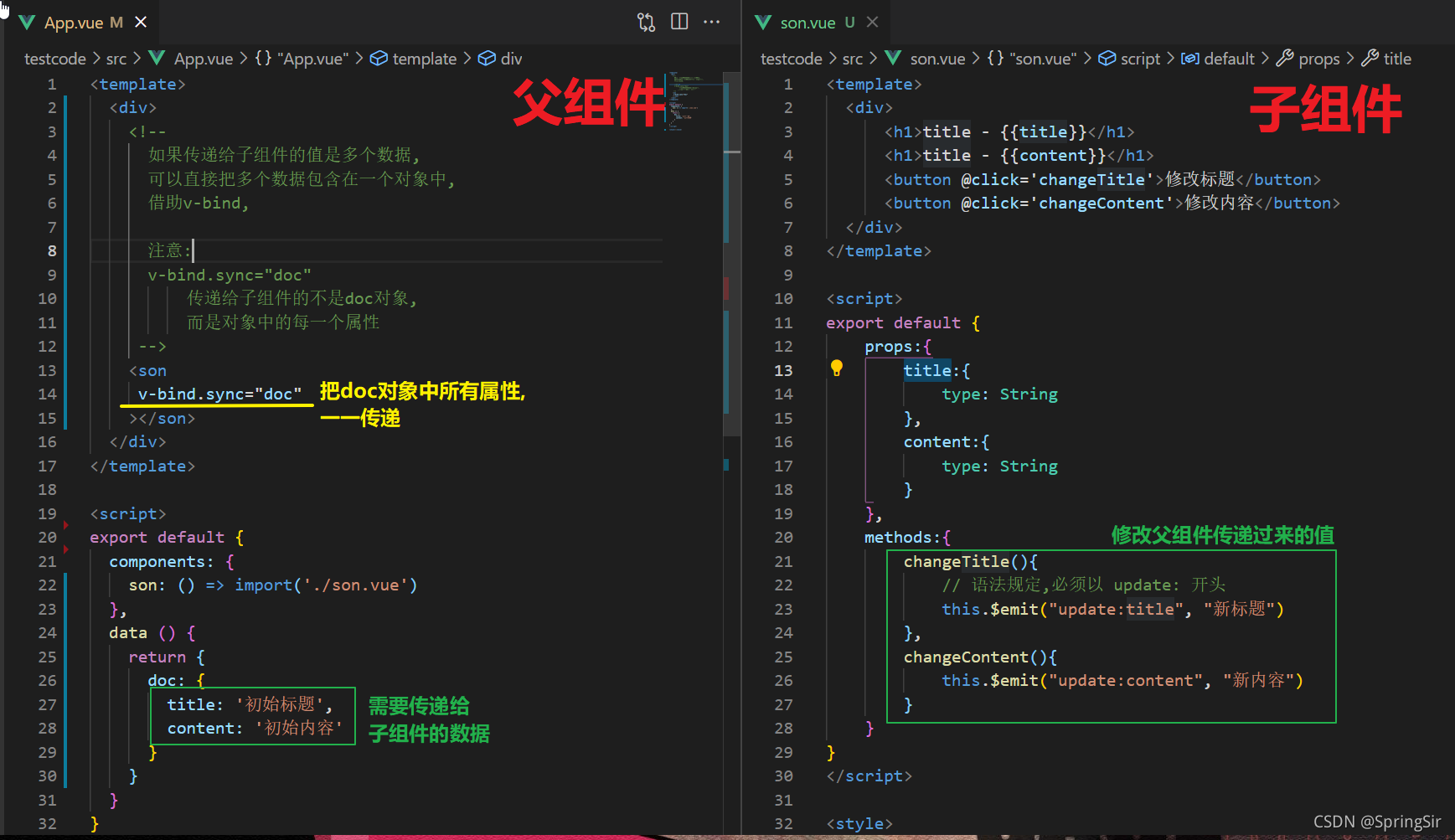Viewport: 1455px width, 840px height.
Task: Select the title breadcrumb in right editor
Action: (x=1397, y=59)
